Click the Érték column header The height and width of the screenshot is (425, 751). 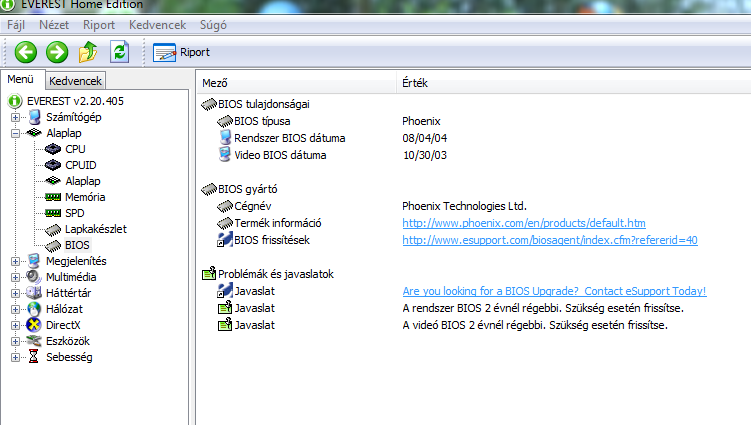[574, 83]
